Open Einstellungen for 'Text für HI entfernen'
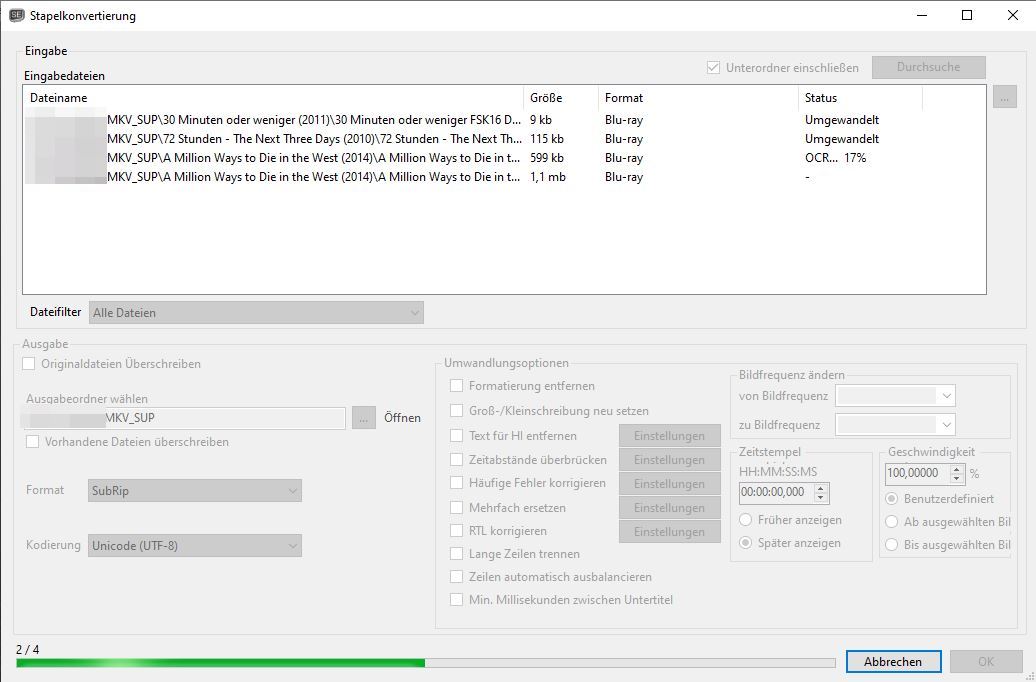This screenshot has height=682, width=1036. 669,436
